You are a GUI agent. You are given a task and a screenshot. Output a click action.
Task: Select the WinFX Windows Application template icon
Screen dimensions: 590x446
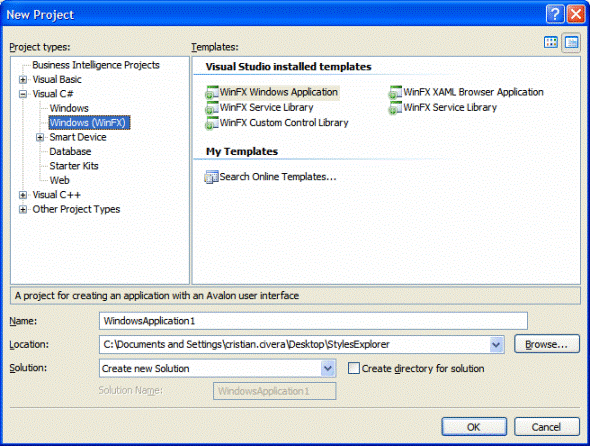[212, 92]
